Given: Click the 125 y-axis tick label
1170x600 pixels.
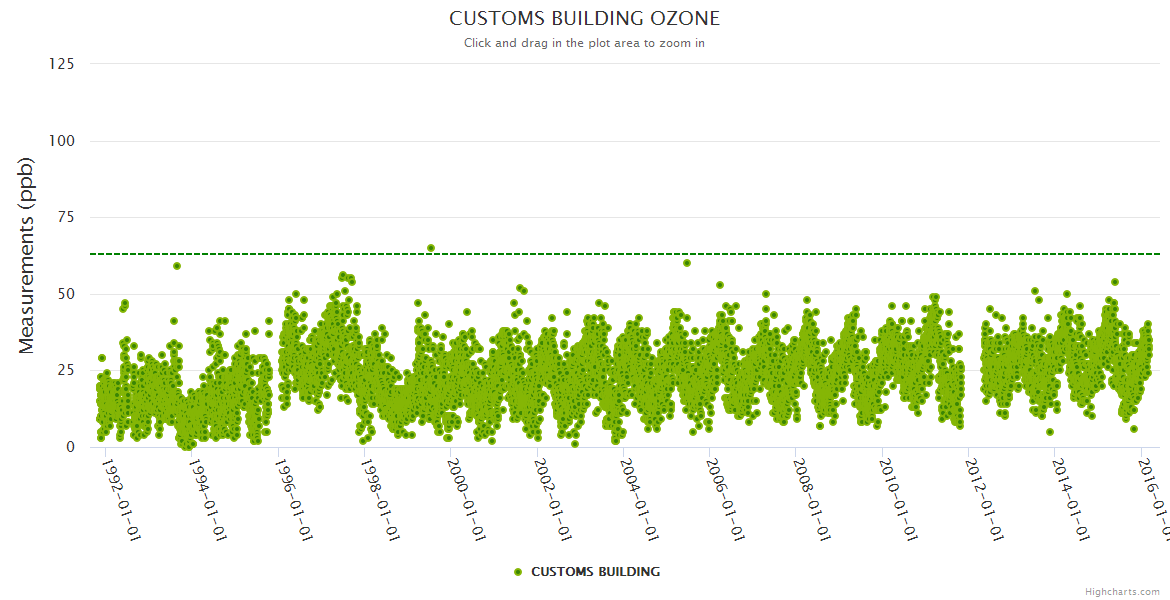Looking at the screenshot, I should pyautogui.click(x=61, y=64).
